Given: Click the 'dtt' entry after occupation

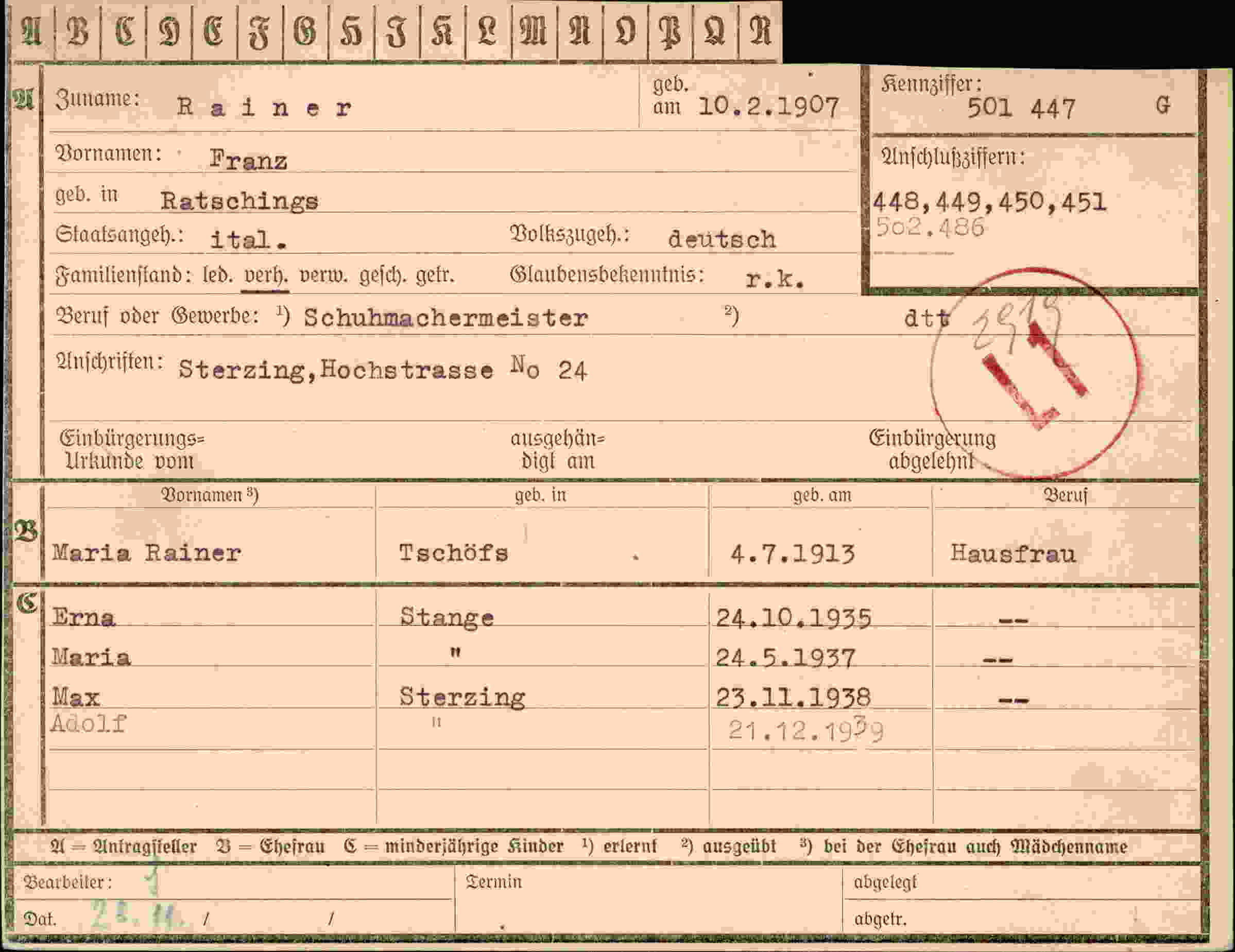Looking at the screenshot, I should [927, 318].
